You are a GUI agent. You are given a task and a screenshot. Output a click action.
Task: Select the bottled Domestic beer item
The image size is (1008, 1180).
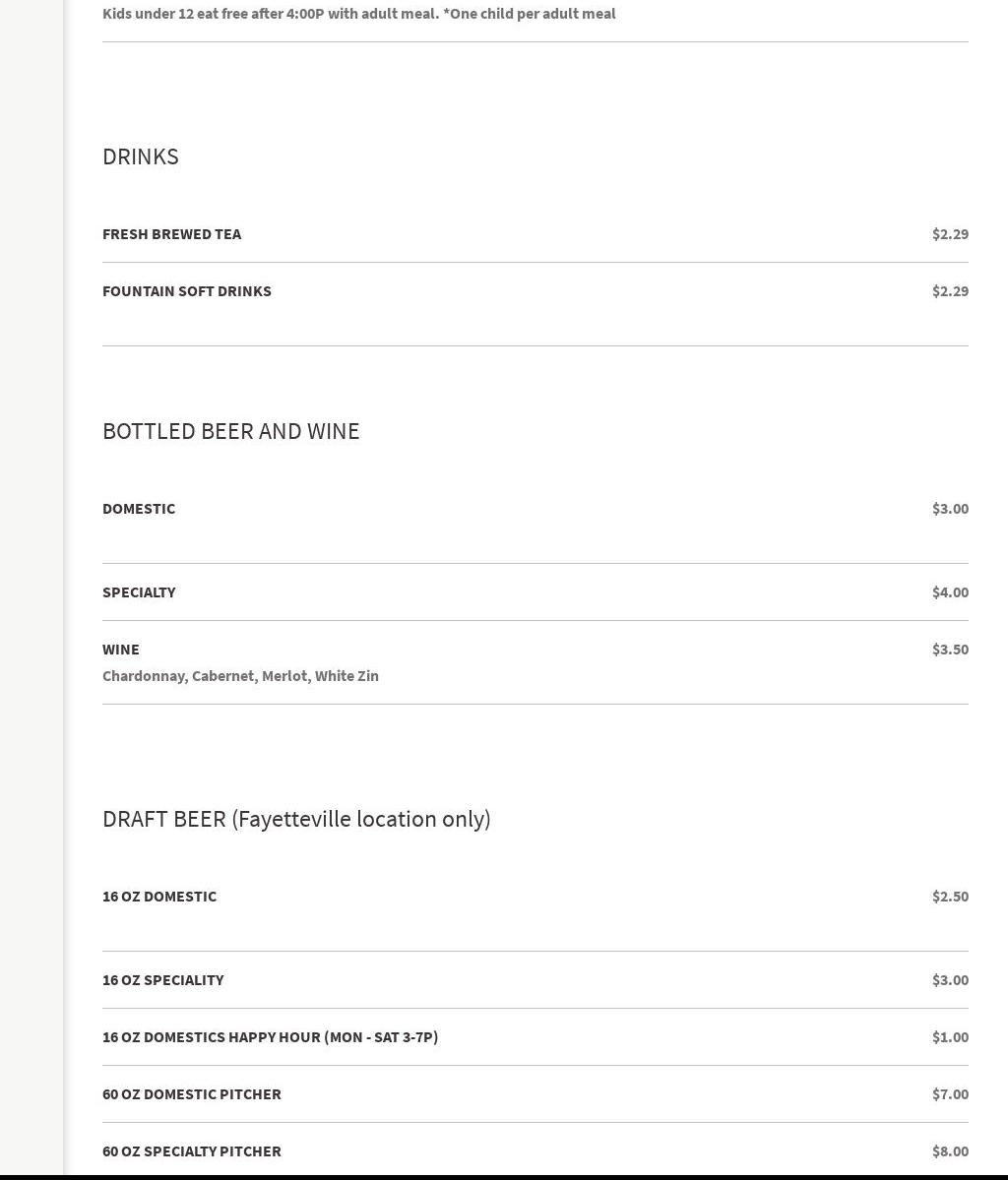tap(139, 509)
